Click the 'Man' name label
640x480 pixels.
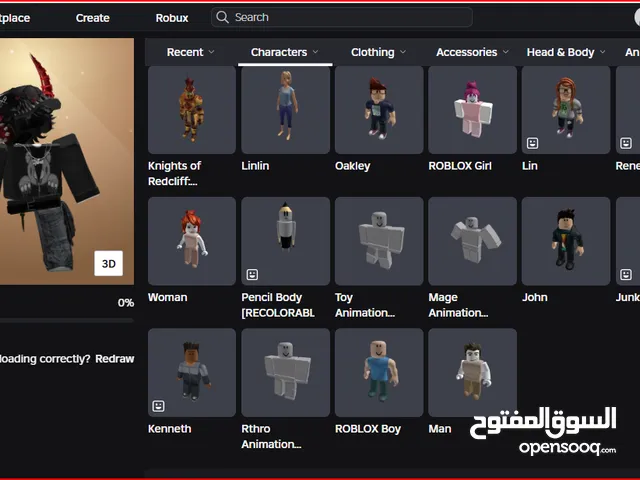point(440,429)
